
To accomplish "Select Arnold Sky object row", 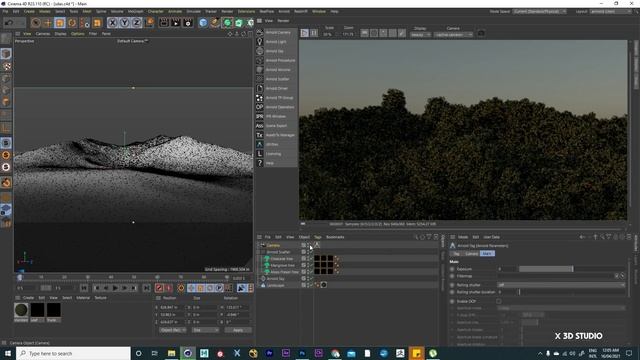I will click(x=276, y=279).
